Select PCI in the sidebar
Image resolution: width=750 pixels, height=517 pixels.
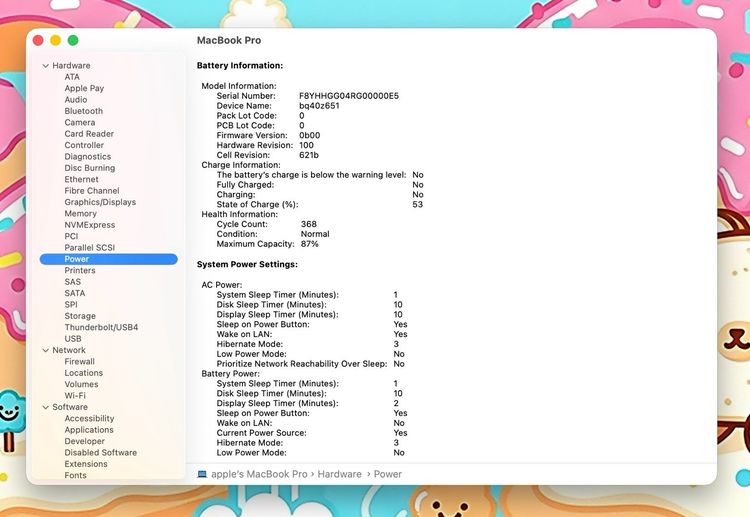tap(71, 236)
